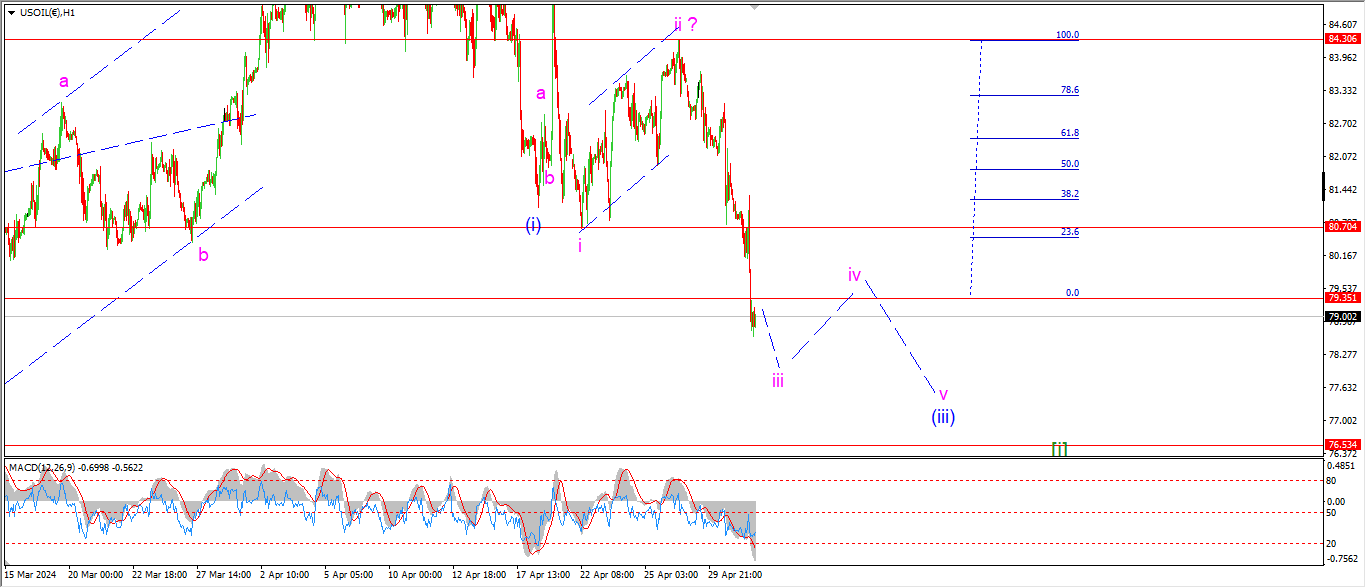Click the chart shift triangle marker at top

(x=754, y=6)
